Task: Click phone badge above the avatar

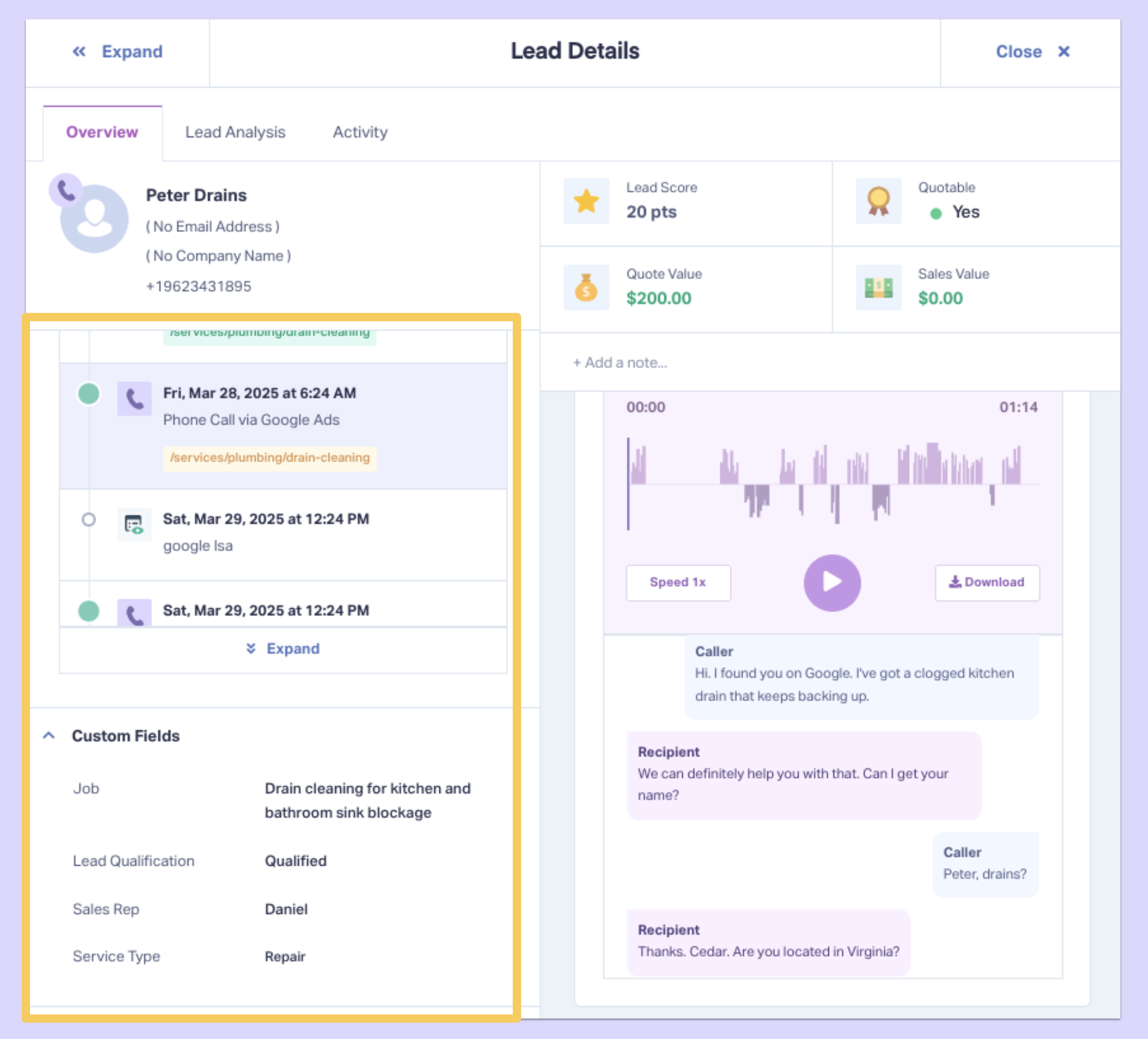Action: 66,190
